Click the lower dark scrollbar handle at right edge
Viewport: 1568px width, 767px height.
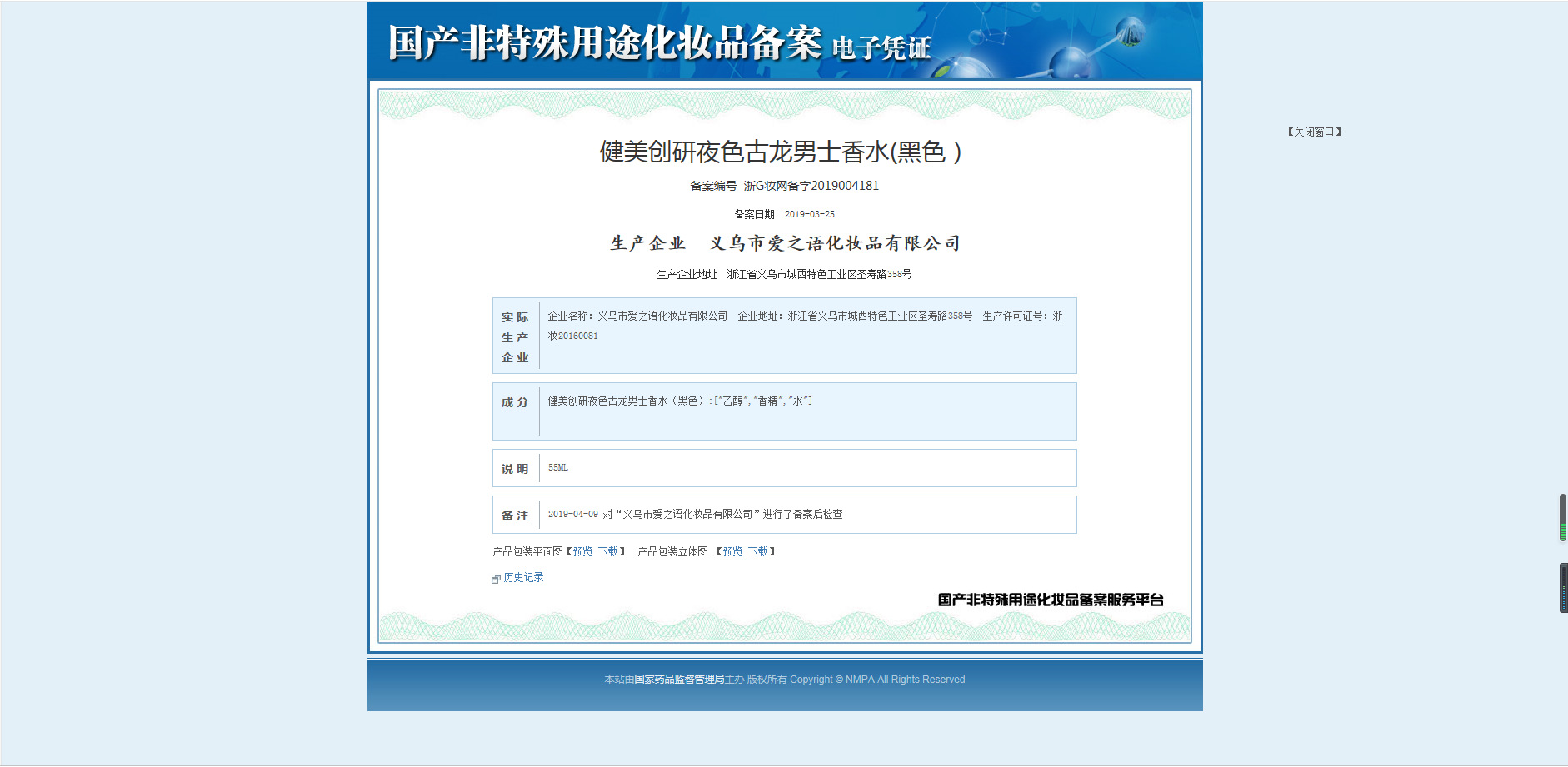1563,588
